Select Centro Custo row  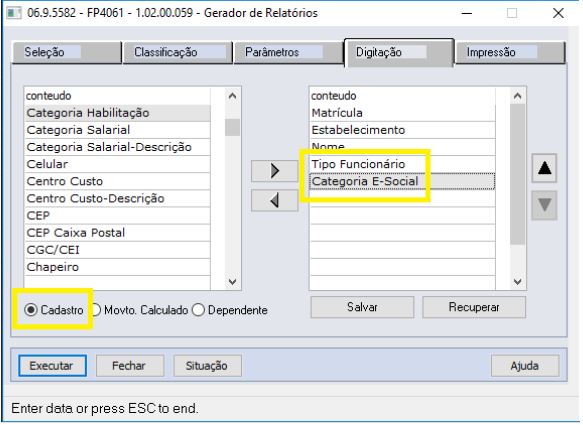(x=117, y=181)
